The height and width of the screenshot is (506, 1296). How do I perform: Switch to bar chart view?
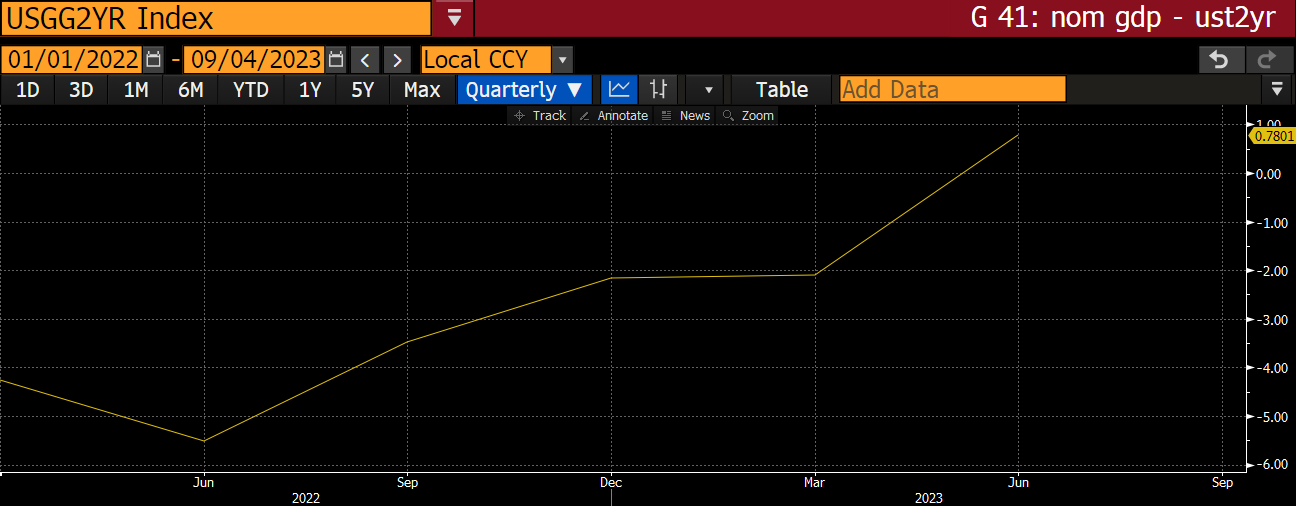(x=658, y=89)
